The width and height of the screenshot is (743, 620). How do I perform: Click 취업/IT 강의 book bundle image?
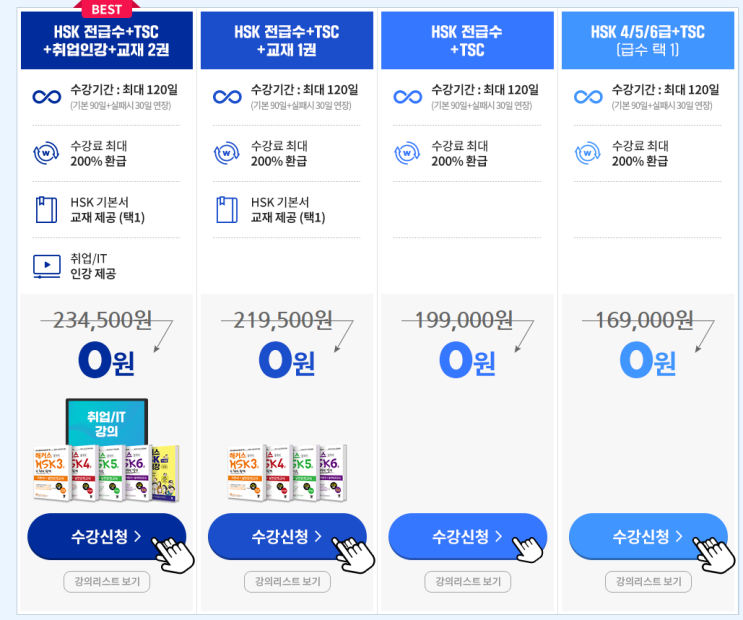click(x=106, y=450)
